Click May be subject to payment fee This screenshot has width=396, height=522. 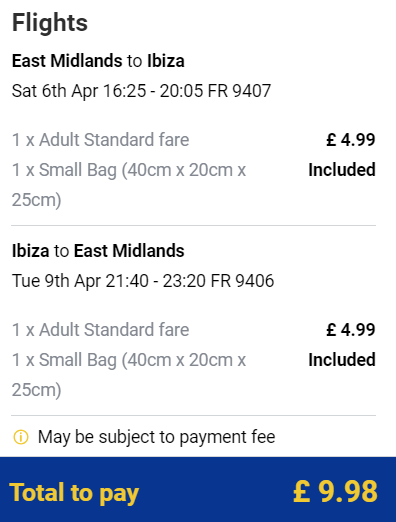click(x=157, y=437)
